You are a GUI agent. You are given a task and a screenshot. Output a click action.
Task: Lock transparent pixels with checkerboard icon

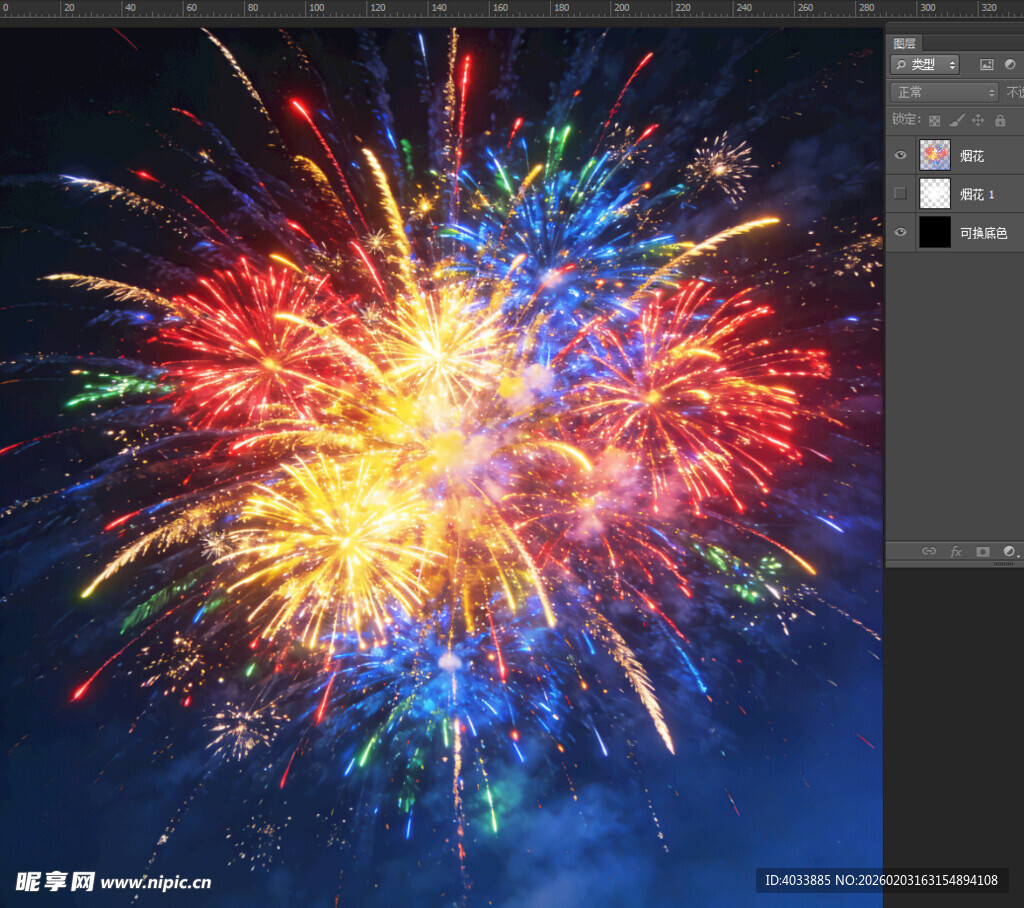934,120
